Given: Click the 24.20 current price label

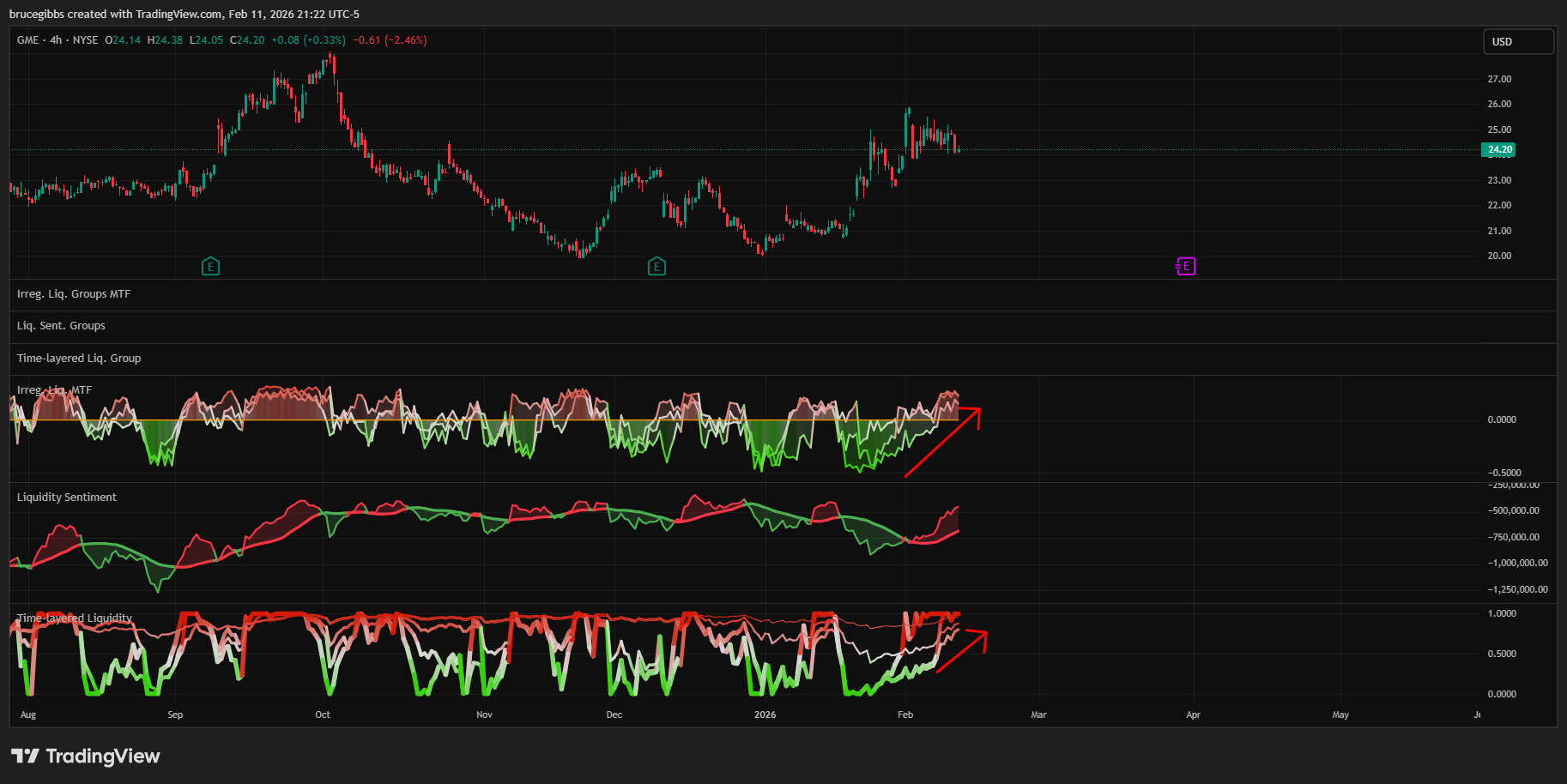Looking at the screenshot, I should click(1498, 149).
